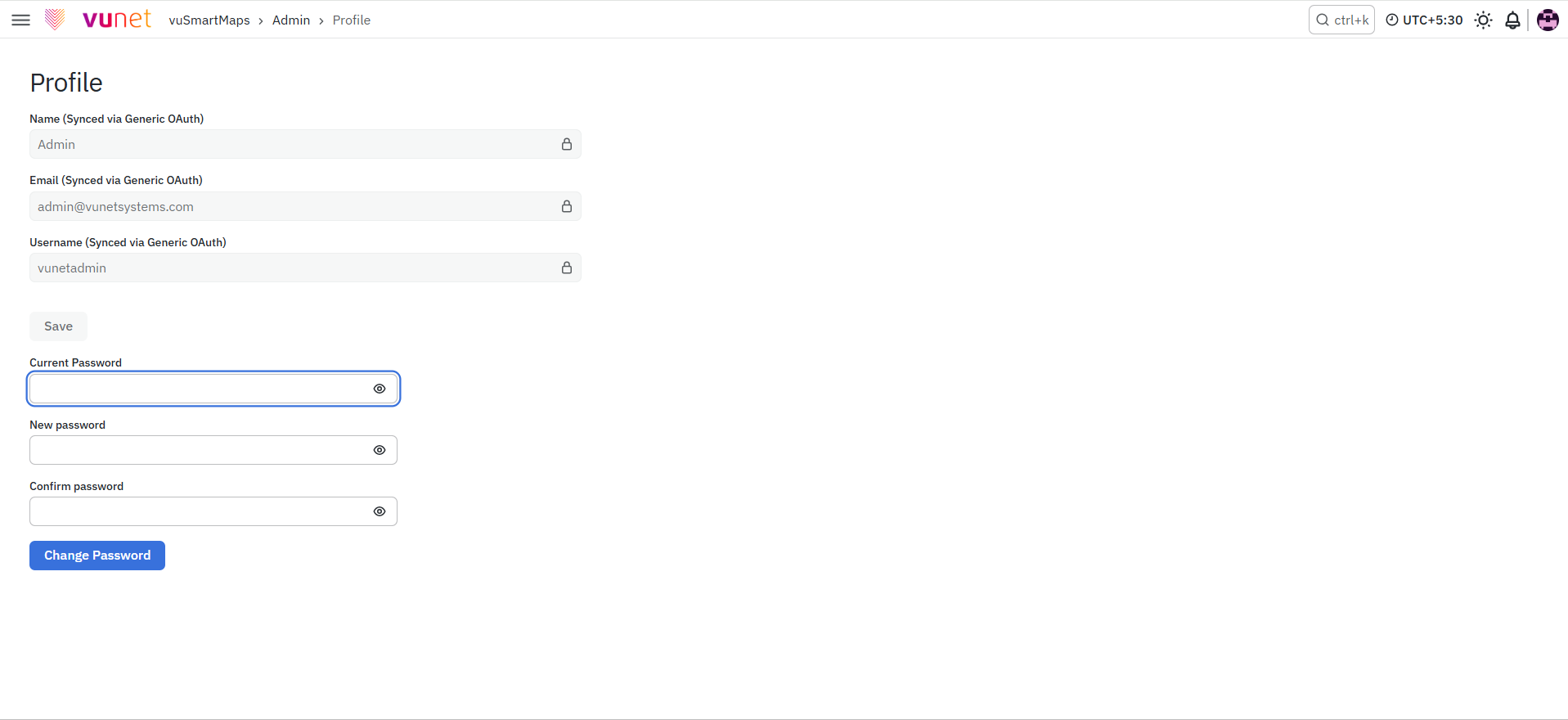
Task: Click the Save button
Action: tap(58, 326)
